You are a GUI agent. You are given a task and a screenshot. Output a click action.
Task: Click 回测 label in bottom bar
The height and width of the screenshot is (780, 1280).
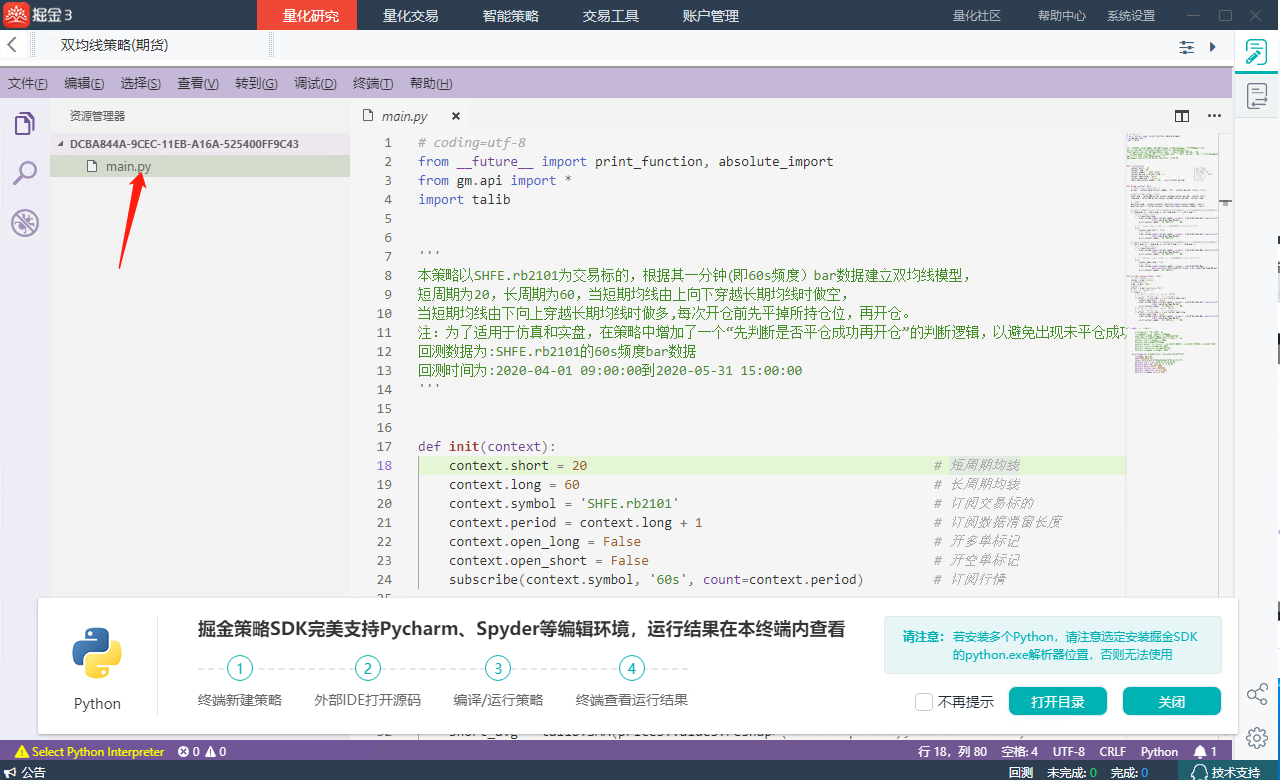click(x=1020, y=772)
